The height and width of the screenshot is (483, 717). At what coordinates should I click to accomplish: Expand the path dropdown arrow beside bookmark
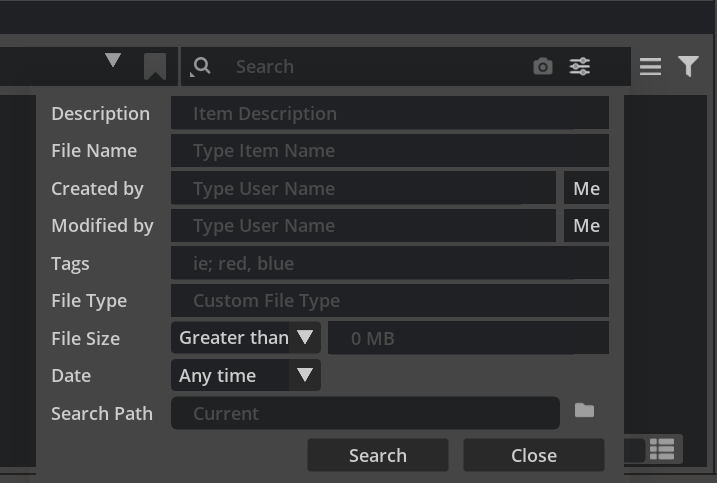pyautogui.click(x=113, y=60)
